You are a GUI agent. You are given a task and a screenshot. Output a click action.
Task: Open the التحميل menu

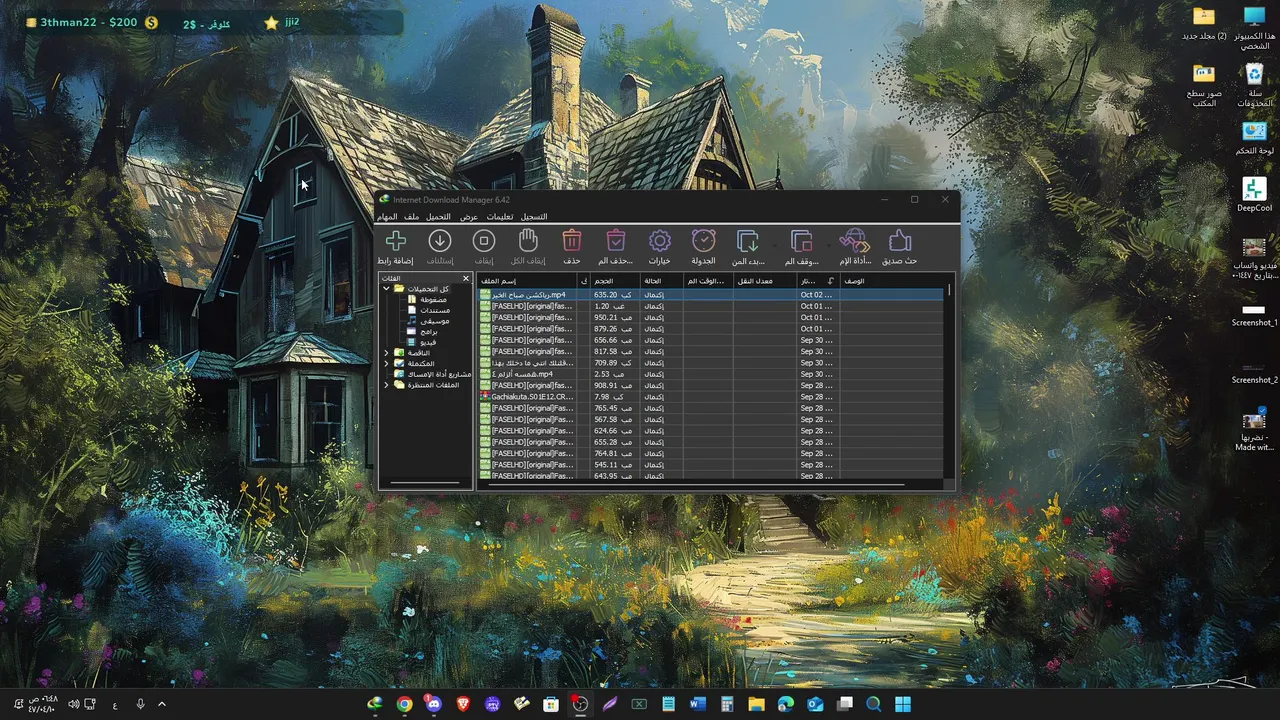click(438, 217)
